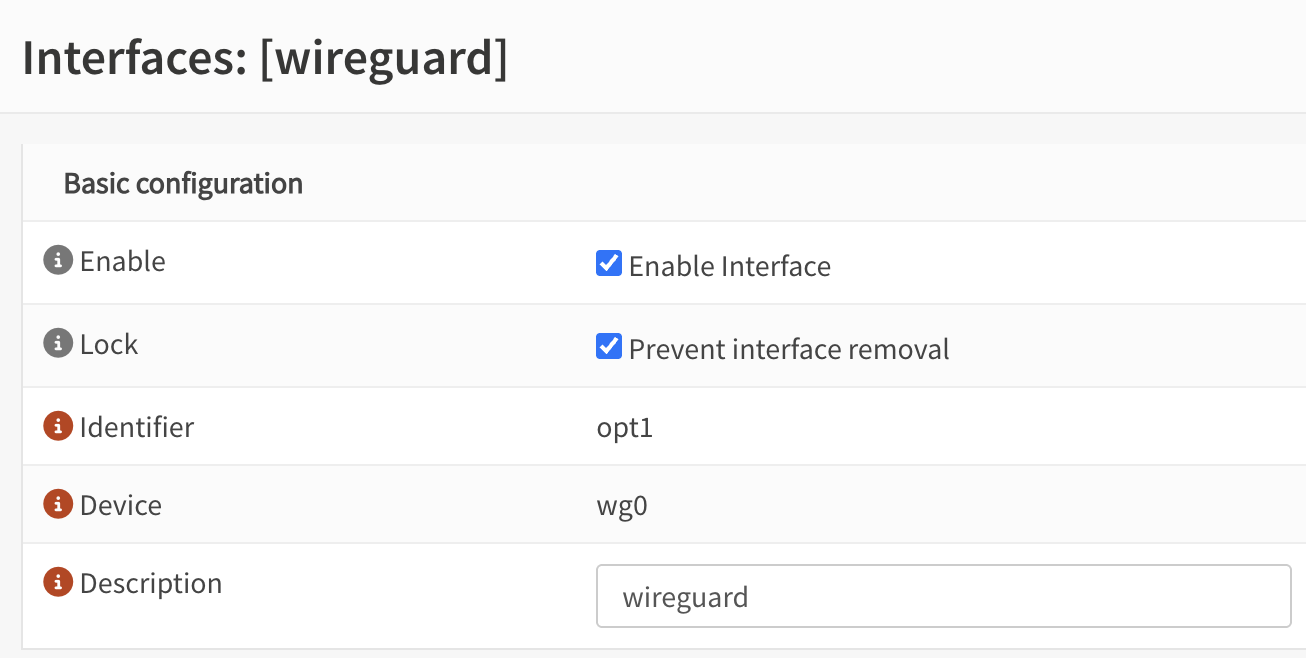Click the "Identifier" row label

coord(137,428)
